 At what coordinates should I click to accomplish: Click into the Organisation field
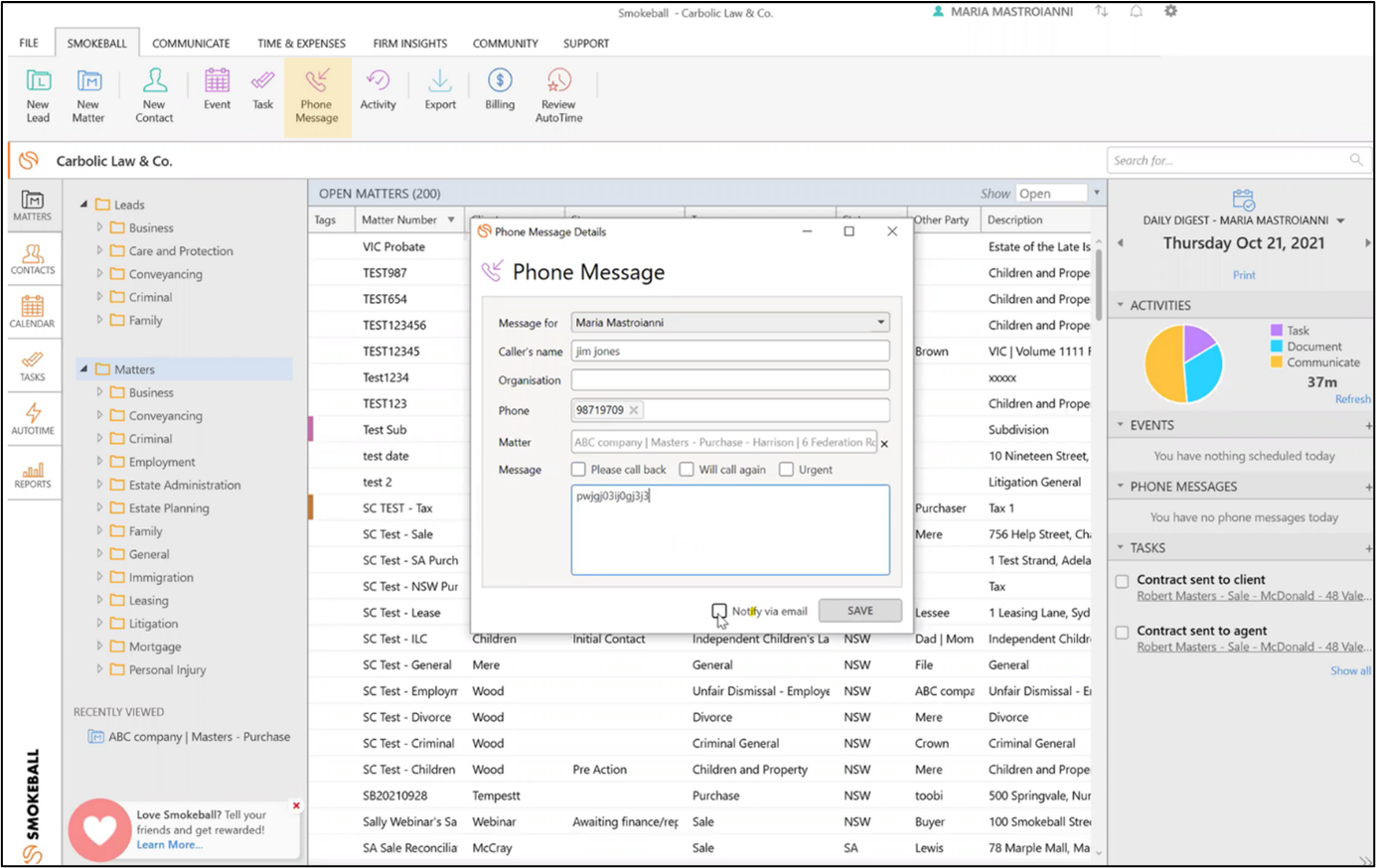[730, 380]
